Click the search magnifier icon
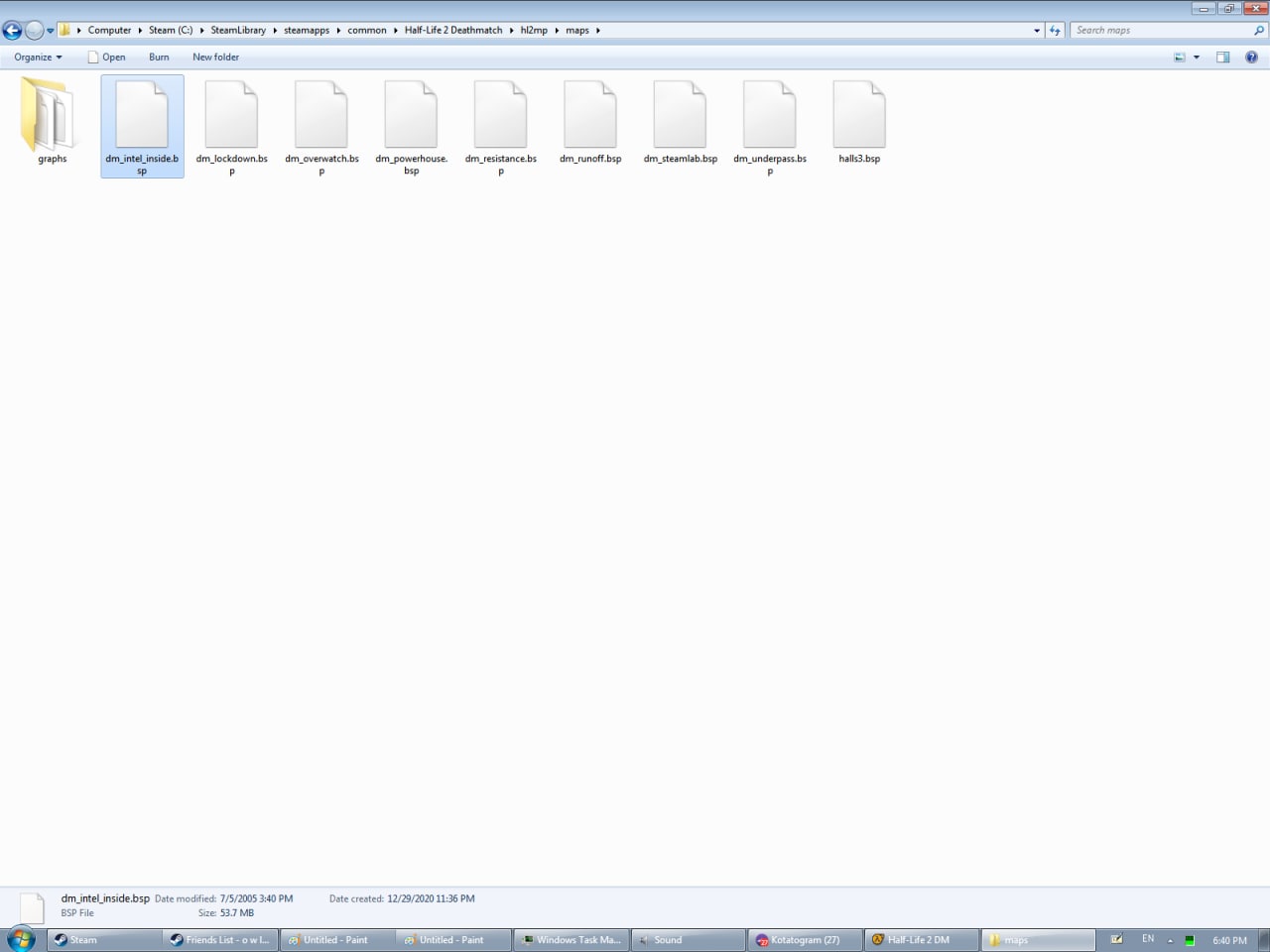This screenshot has height=952, width=1270. tap(1259, 31)
